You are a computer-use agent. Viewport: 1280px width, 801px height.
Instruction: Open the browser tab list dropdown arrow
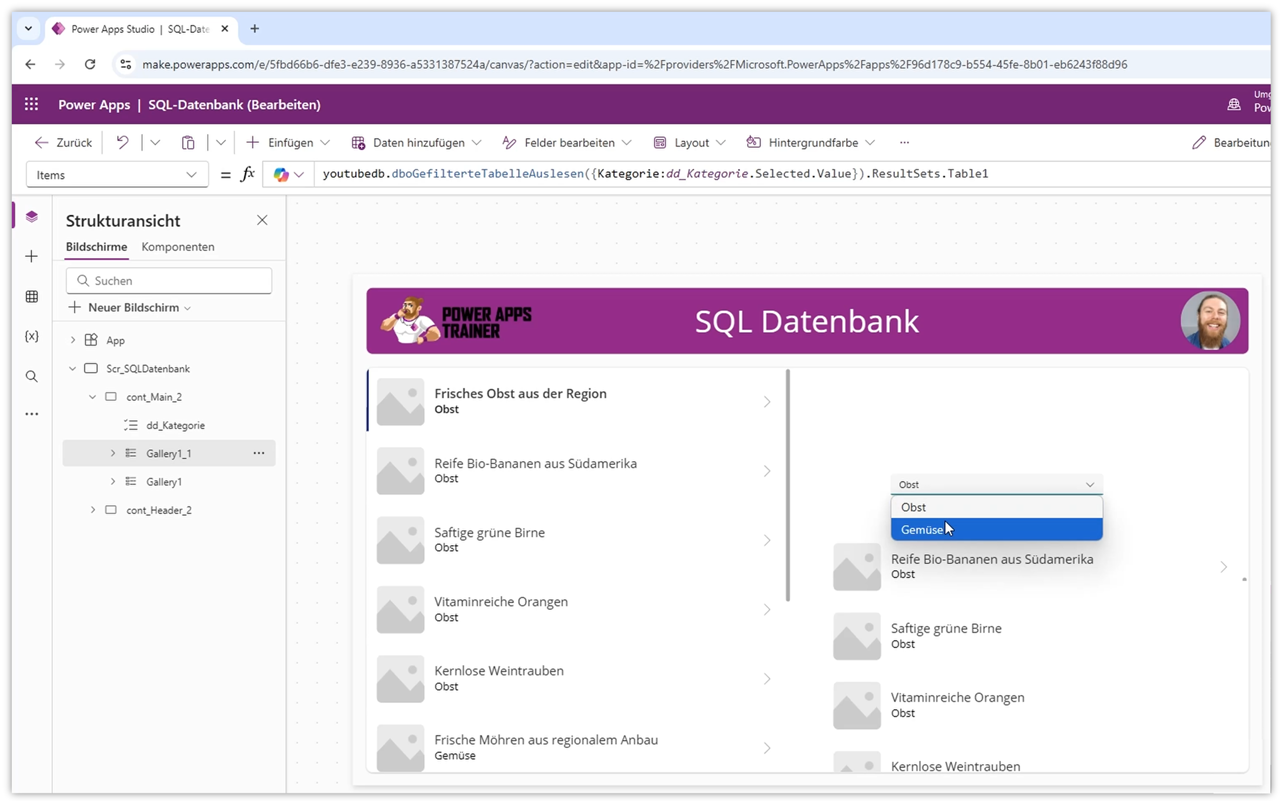(x=28, y=29)
